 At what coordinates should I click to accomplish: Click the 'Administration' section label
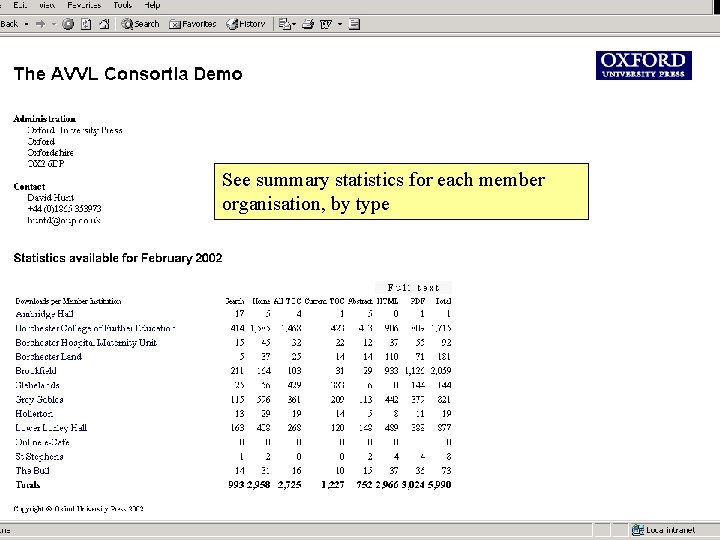(x=45, y=119)
